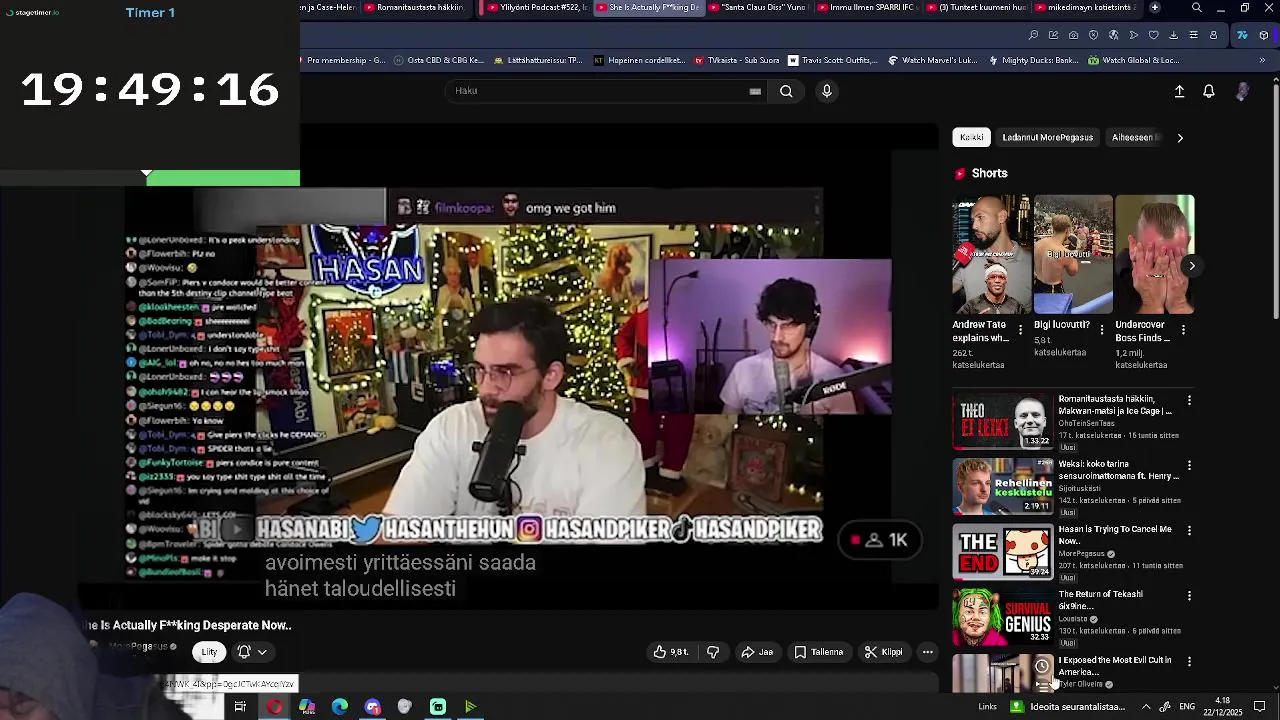The width and height of the screenshot is (1280, 720).
Task: Open options for I Exposed the Most Evil Cult
Action: (x=1189, y=661)
